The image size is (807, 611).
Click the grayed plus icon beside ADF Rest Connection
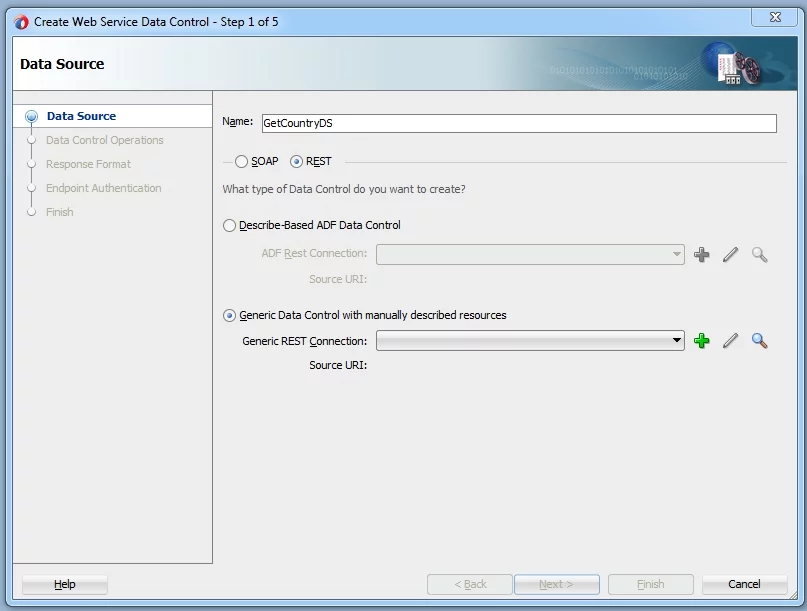701,255
